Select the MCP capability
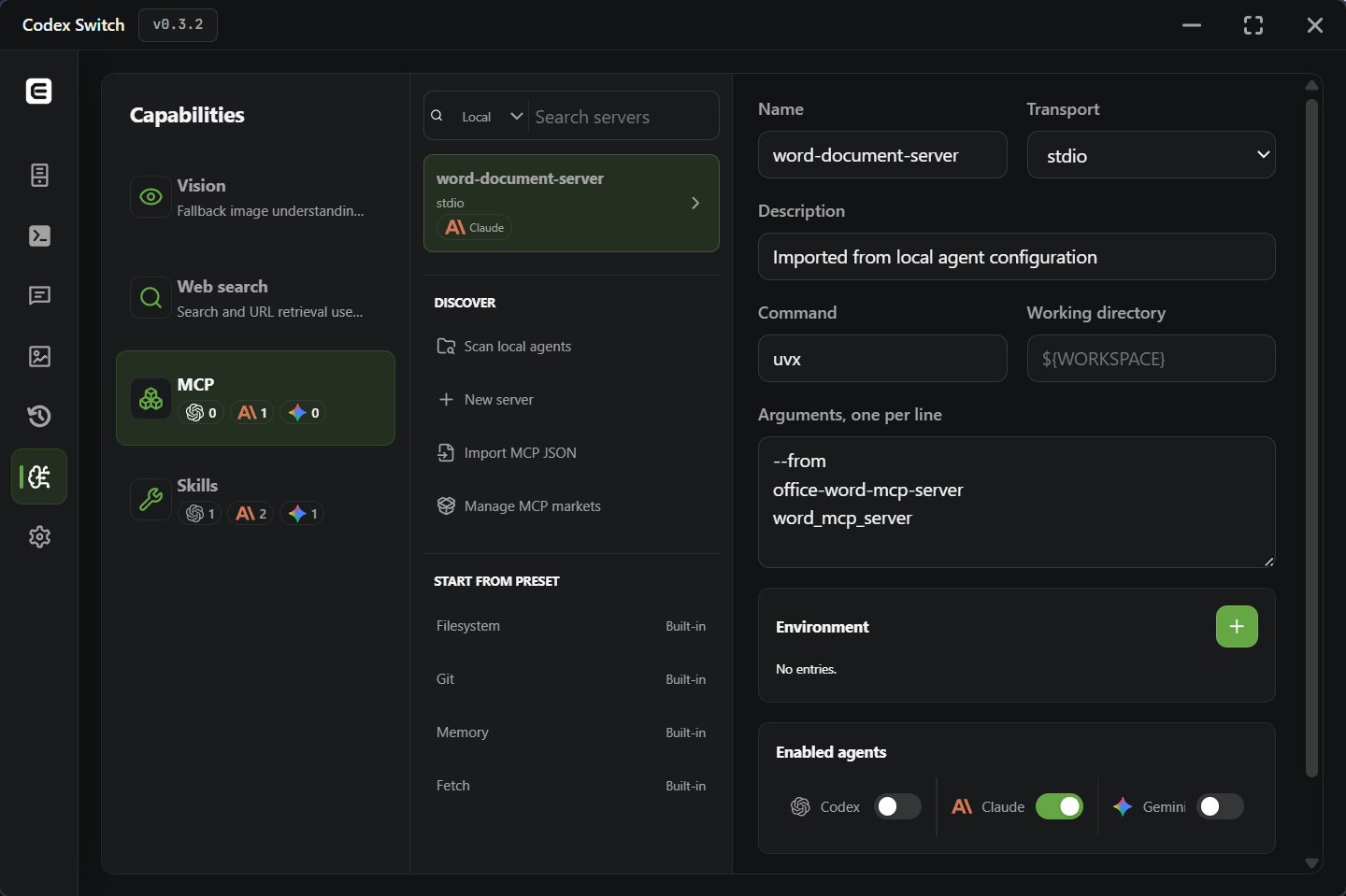1346x896 pixels. tap(255, 398)
